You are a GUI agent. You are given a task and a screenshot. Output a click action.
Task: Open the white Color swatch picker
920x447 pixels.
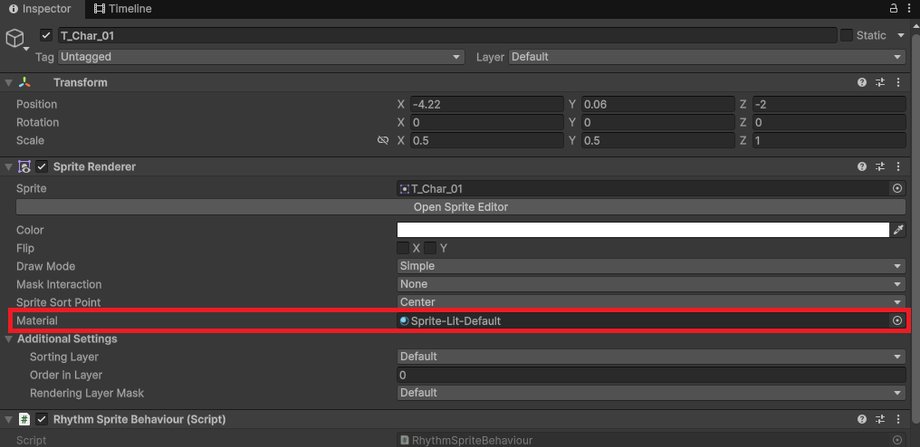coord(643,230)
